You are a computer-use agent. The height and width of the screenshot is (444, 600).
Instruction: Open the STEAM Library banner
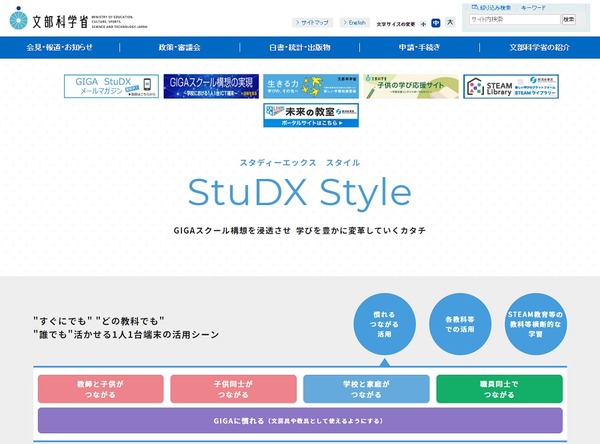(x=511, y=87)
